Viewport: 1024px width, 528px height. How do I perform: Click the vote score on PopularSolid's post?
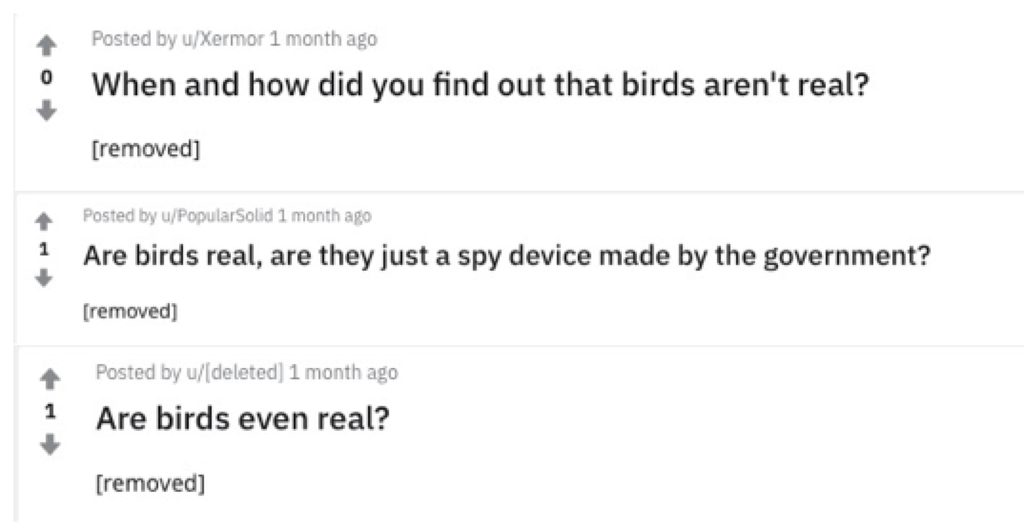(x=43, y=249)
